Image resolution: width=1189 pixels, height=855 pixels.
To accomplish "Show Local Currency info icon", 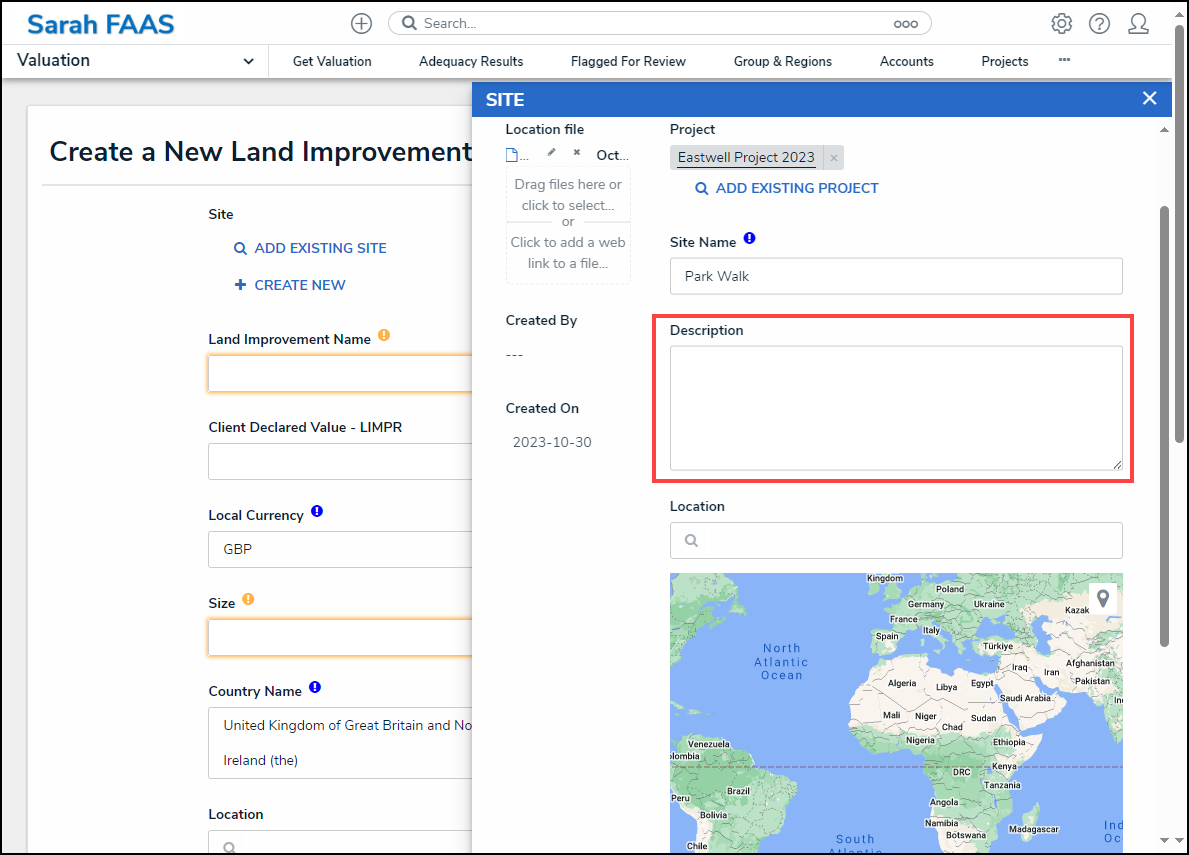I will point(317,511).
